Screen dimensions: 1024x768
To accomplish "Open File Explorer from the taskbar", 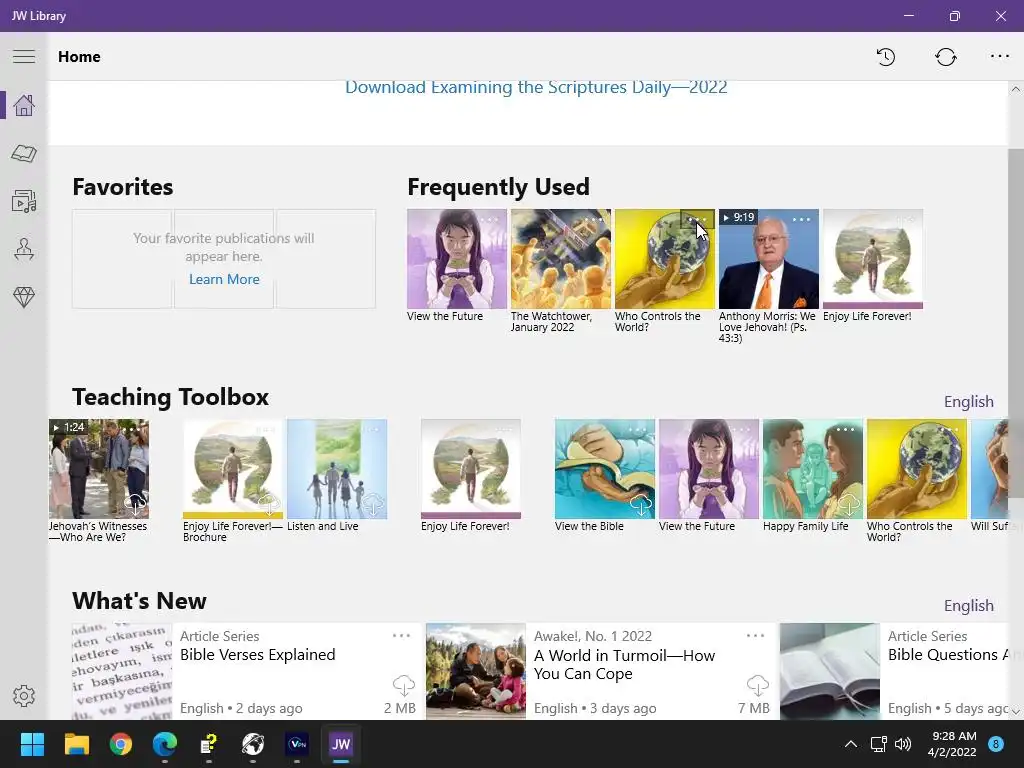I will pos(76,744).
